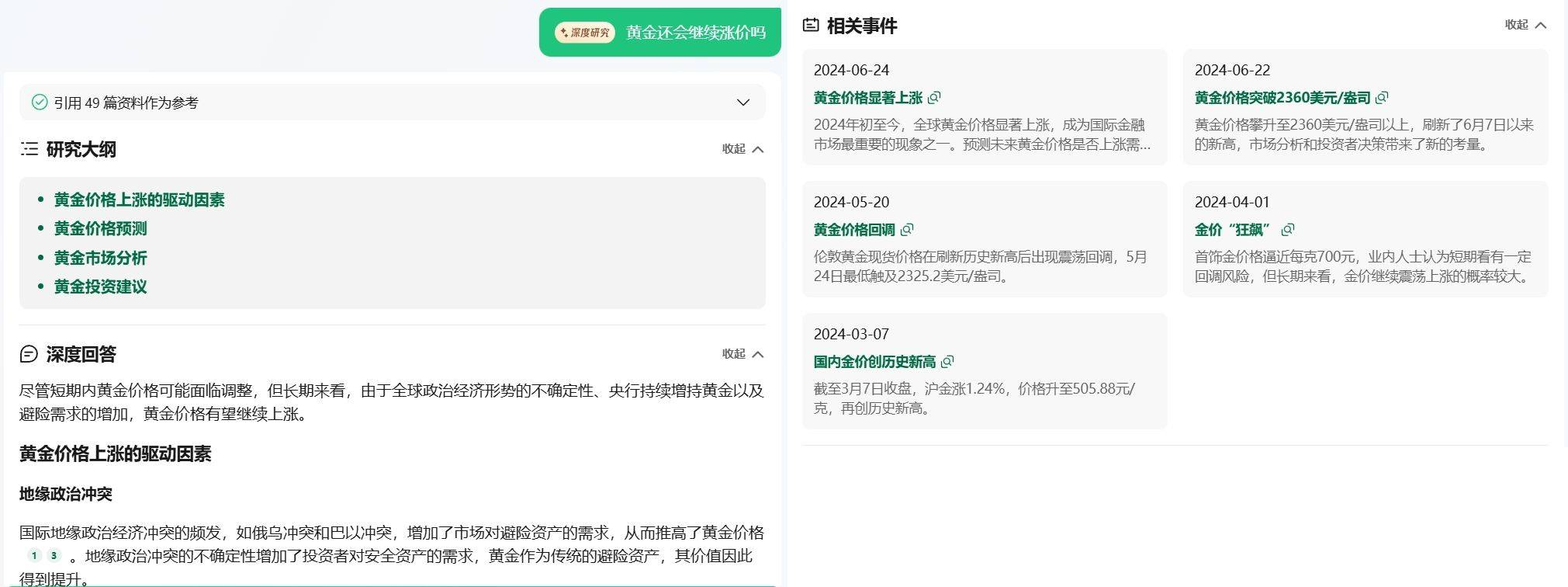Click the summary paragraph starting 尽管短期内黄金价格
This screenshot has width=1568, height=587.
(x=392, y=402)
